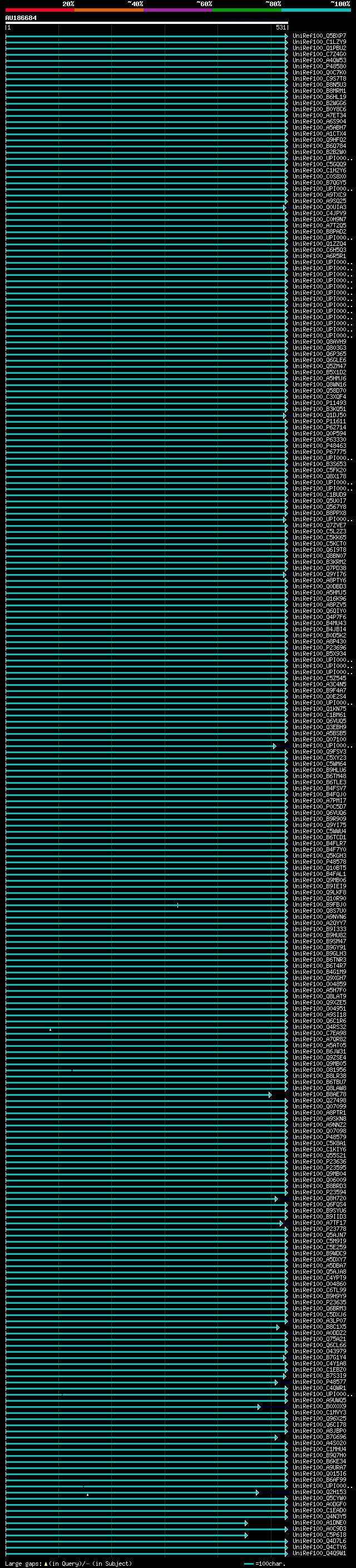This screenshot has height=1568, width=356.
Task: Open the UniRef100_A7ET34 hit
Action: click(319, 115)
